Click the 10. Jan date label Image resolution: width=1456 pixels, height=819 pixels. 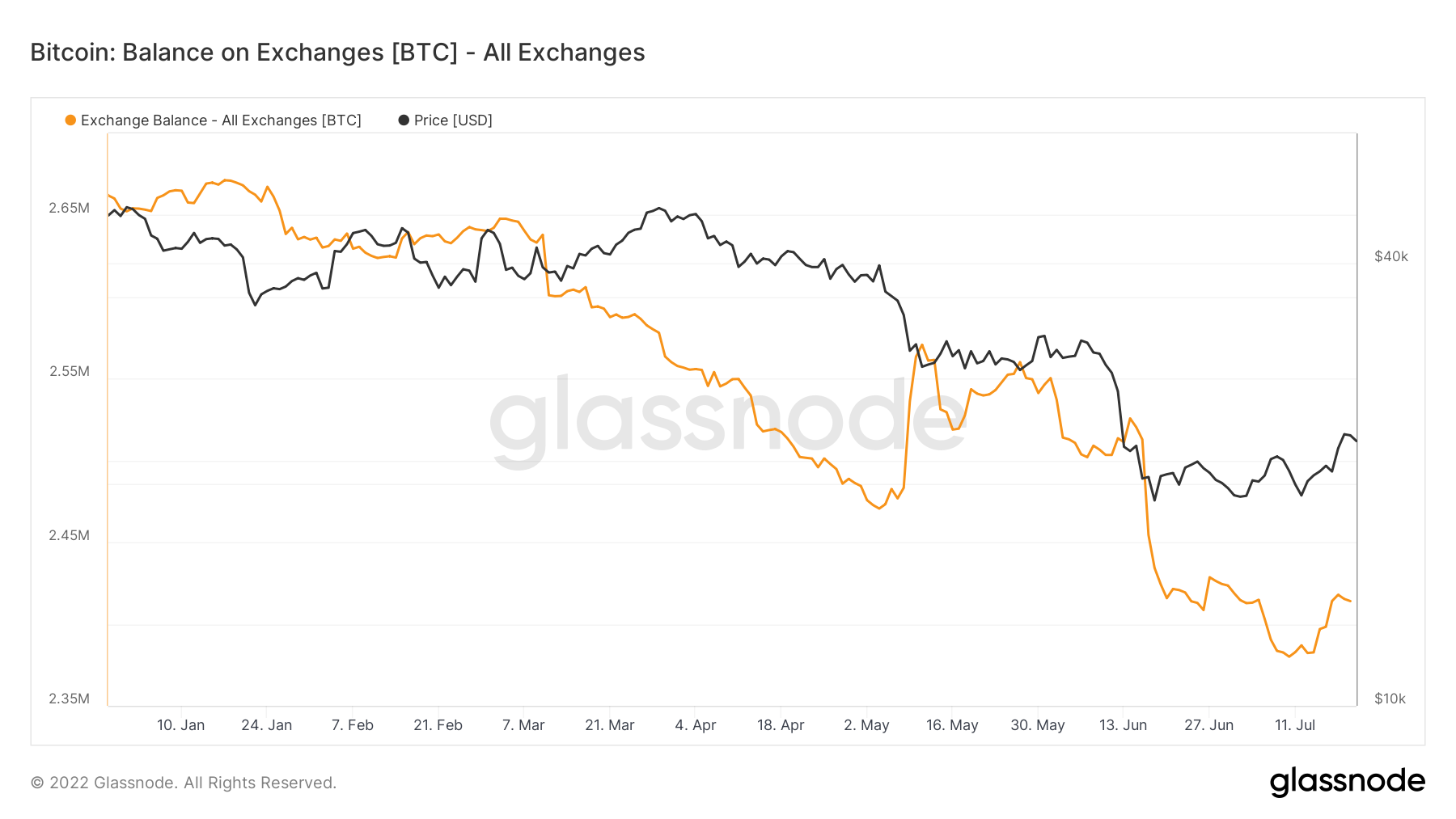pos(180,725)
